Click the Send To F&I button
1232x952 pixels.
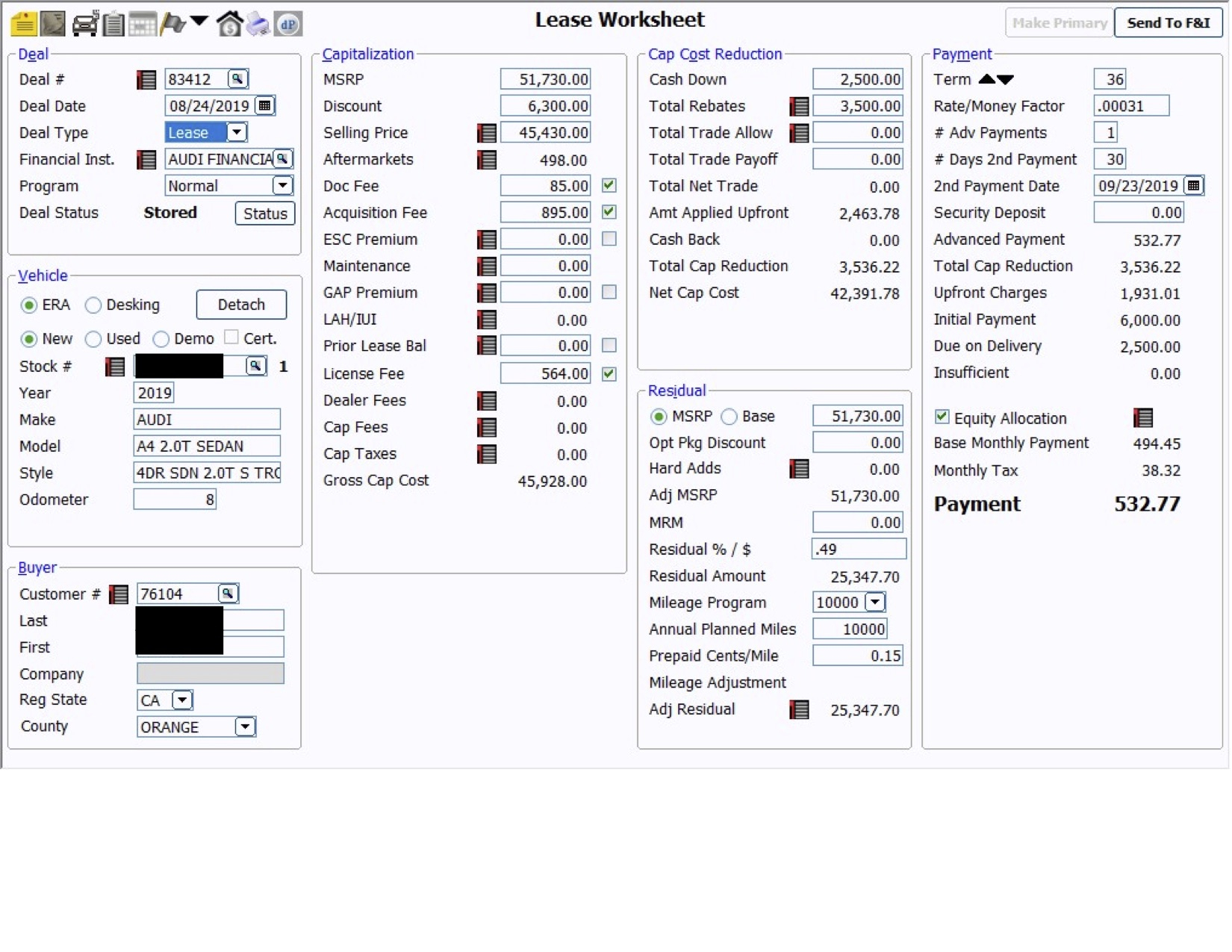pos(1169,23)
